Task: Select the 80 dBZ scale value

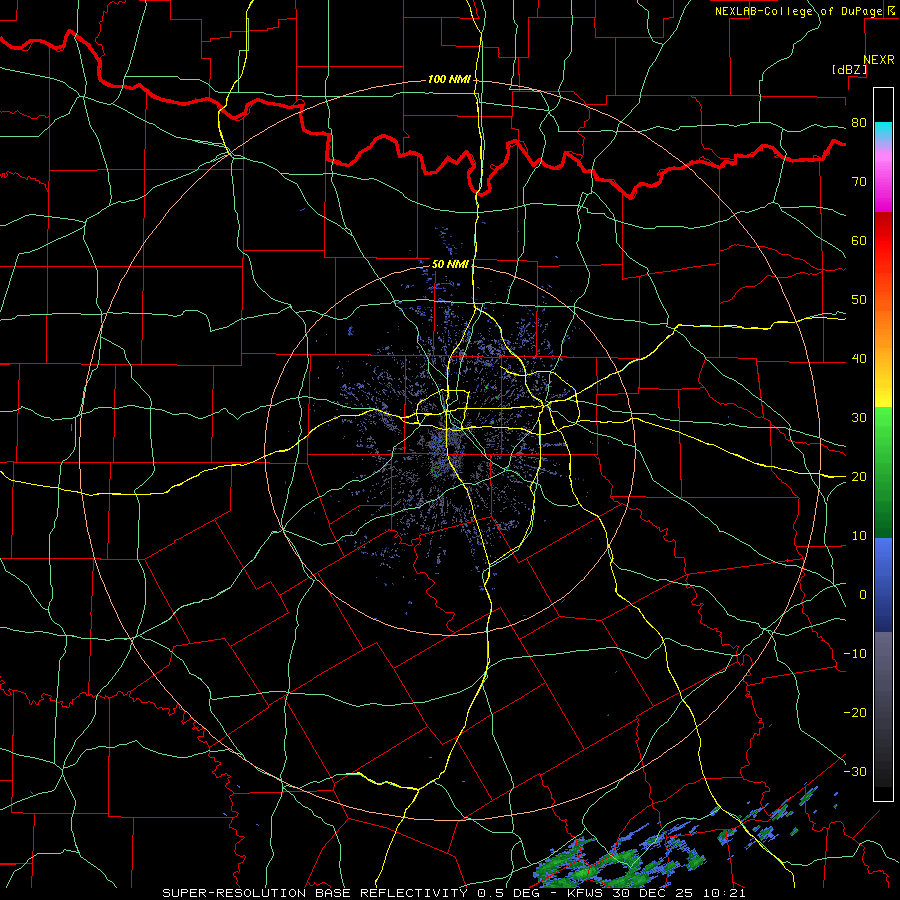Action: 859,123
